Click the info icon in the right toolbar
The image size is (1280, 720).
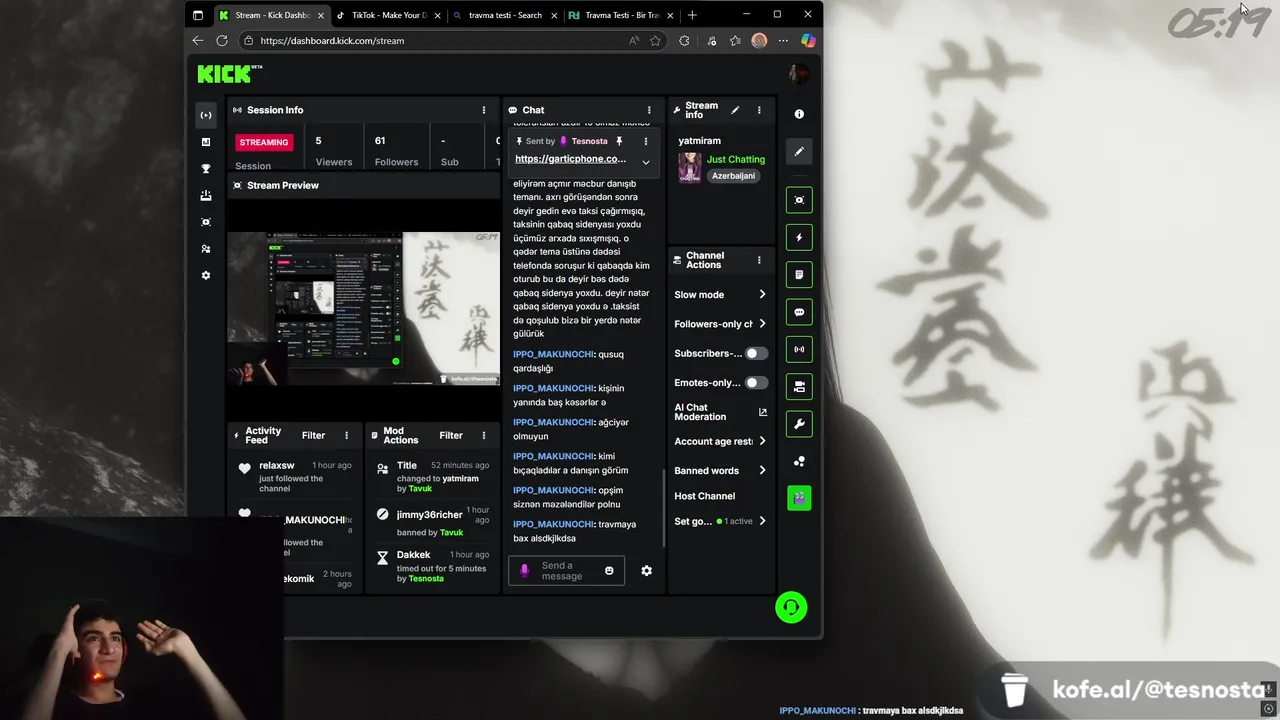799,114
